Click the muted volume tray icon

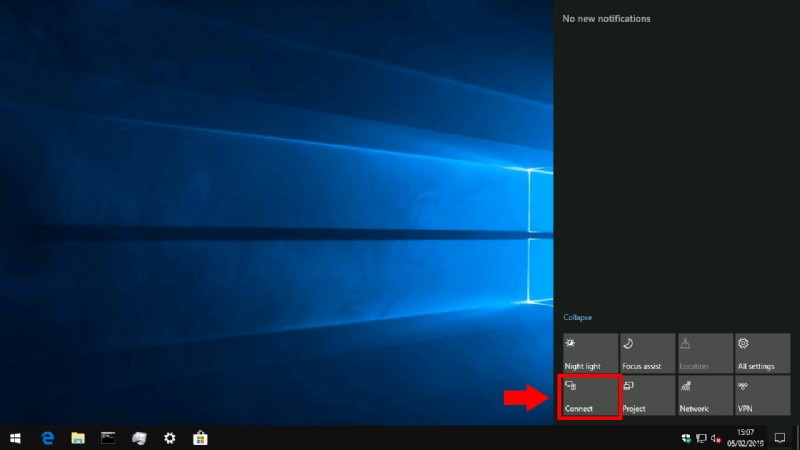716,438
